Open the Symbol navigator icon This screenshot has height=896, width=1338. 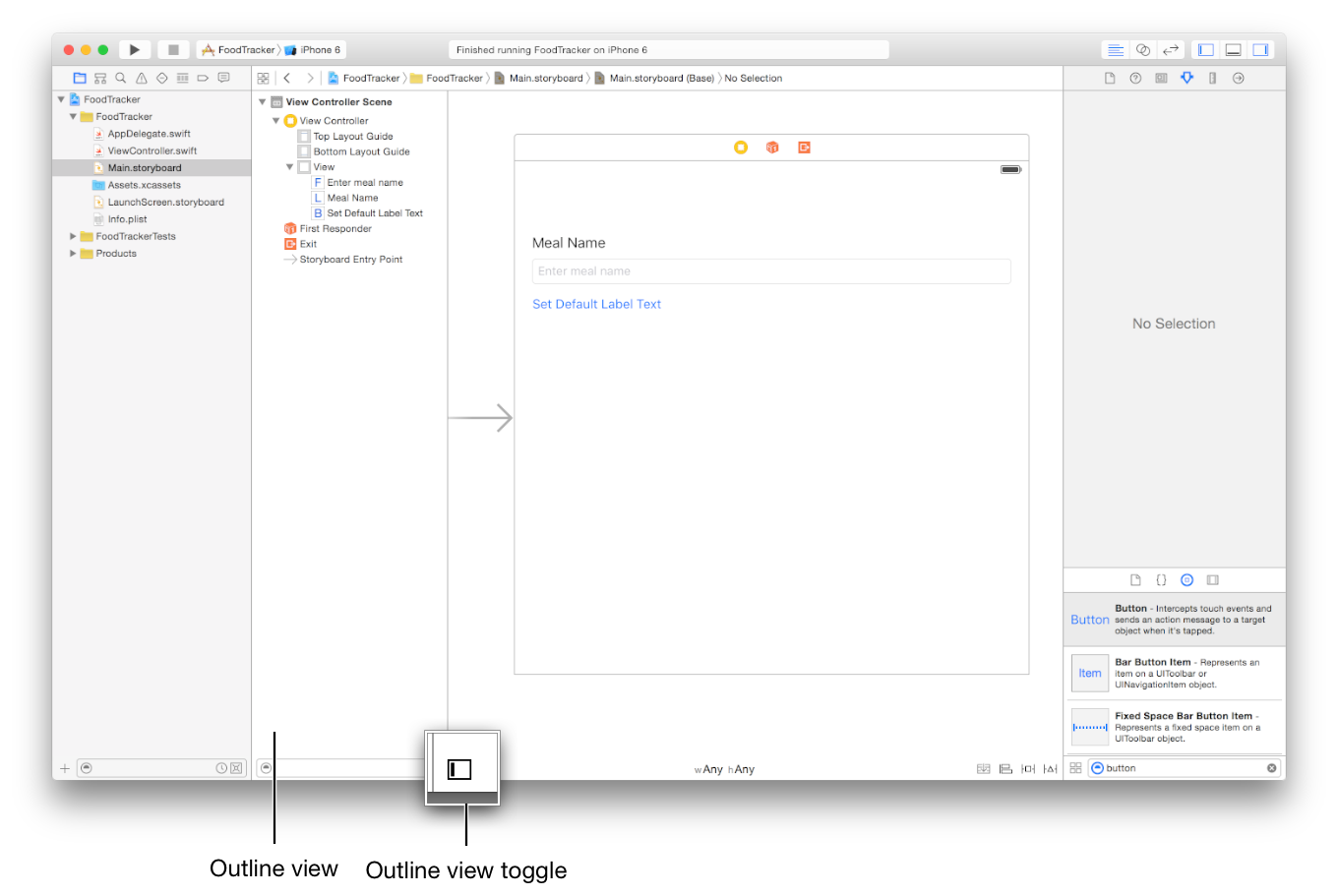pos(100,78)
